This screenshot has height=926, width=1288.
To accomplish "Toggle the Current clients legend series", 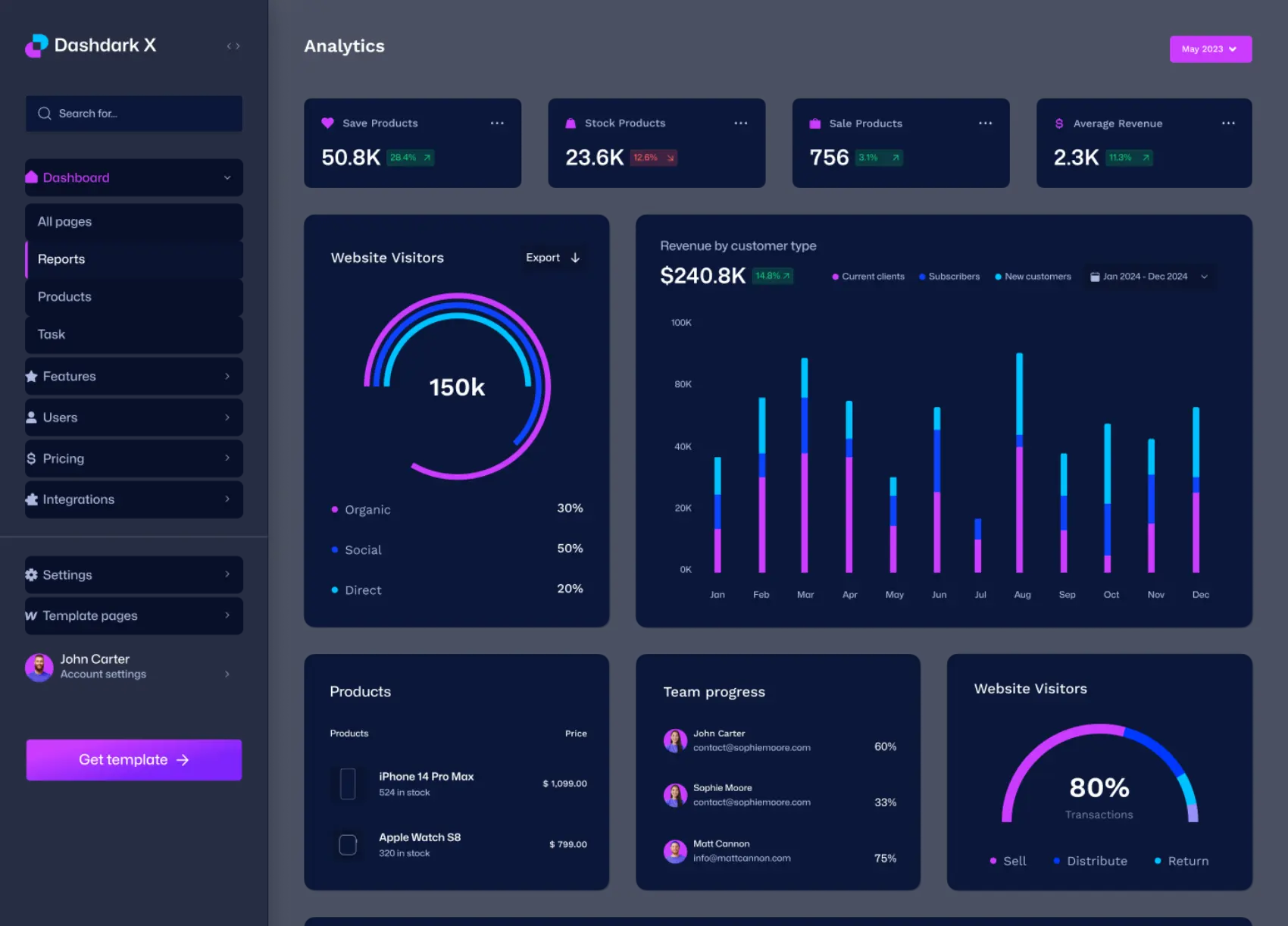I will click(x=868, y=277).
